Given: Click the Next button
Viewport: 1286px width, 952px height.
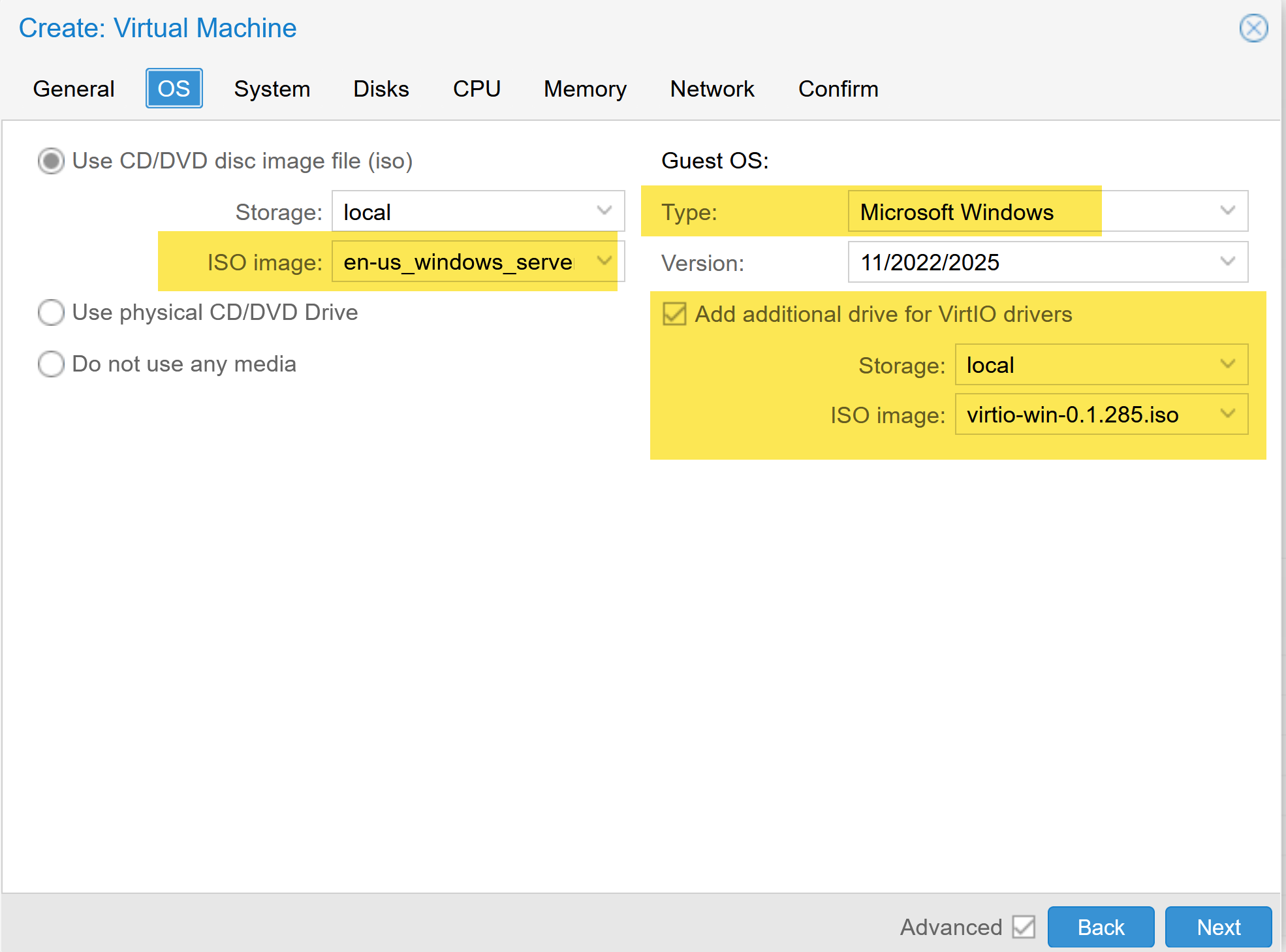Looking at the screenshot, I should click(1217, 927).
